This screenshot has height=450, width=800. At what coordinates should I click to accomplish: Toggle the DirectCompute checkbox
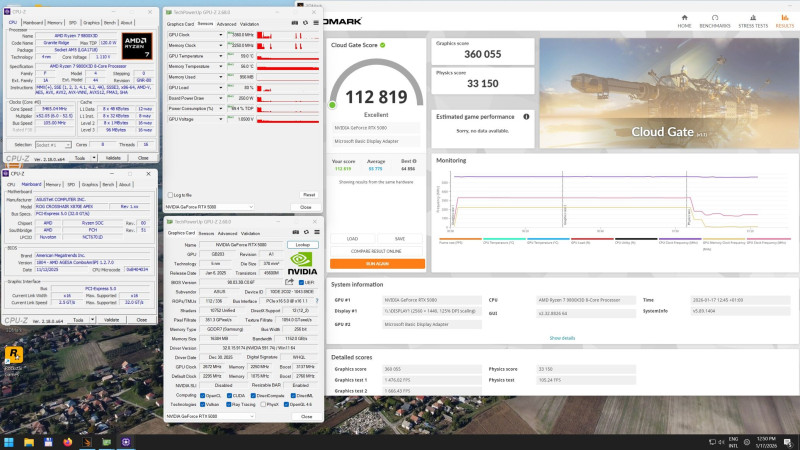pyautogui.click(x=253, y=395)
